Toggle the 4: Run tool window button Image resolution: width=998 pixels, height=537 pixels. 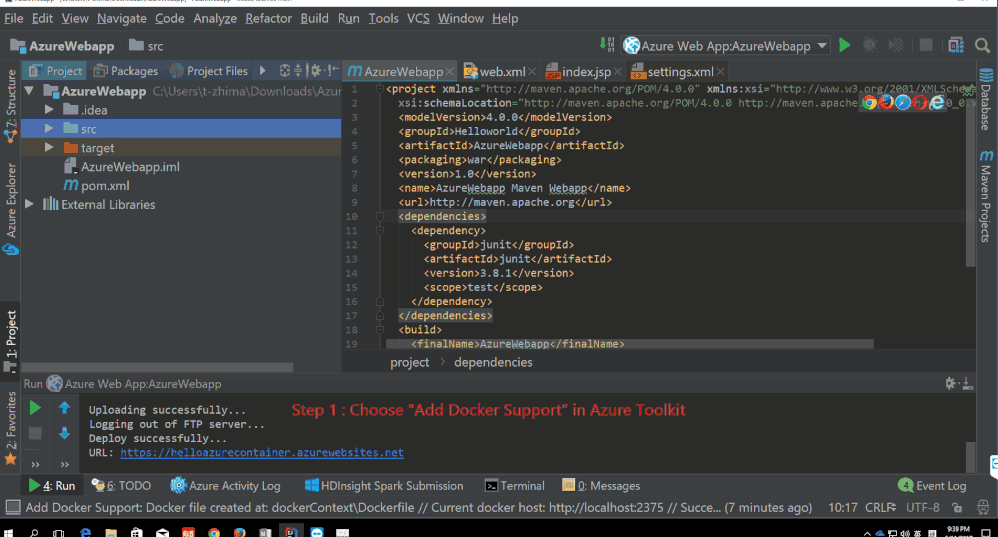52,485
